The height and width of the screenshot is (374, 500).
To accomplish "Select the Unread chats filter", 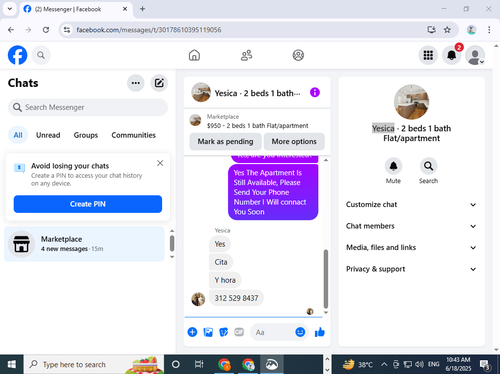I will (x=48, y=135).
